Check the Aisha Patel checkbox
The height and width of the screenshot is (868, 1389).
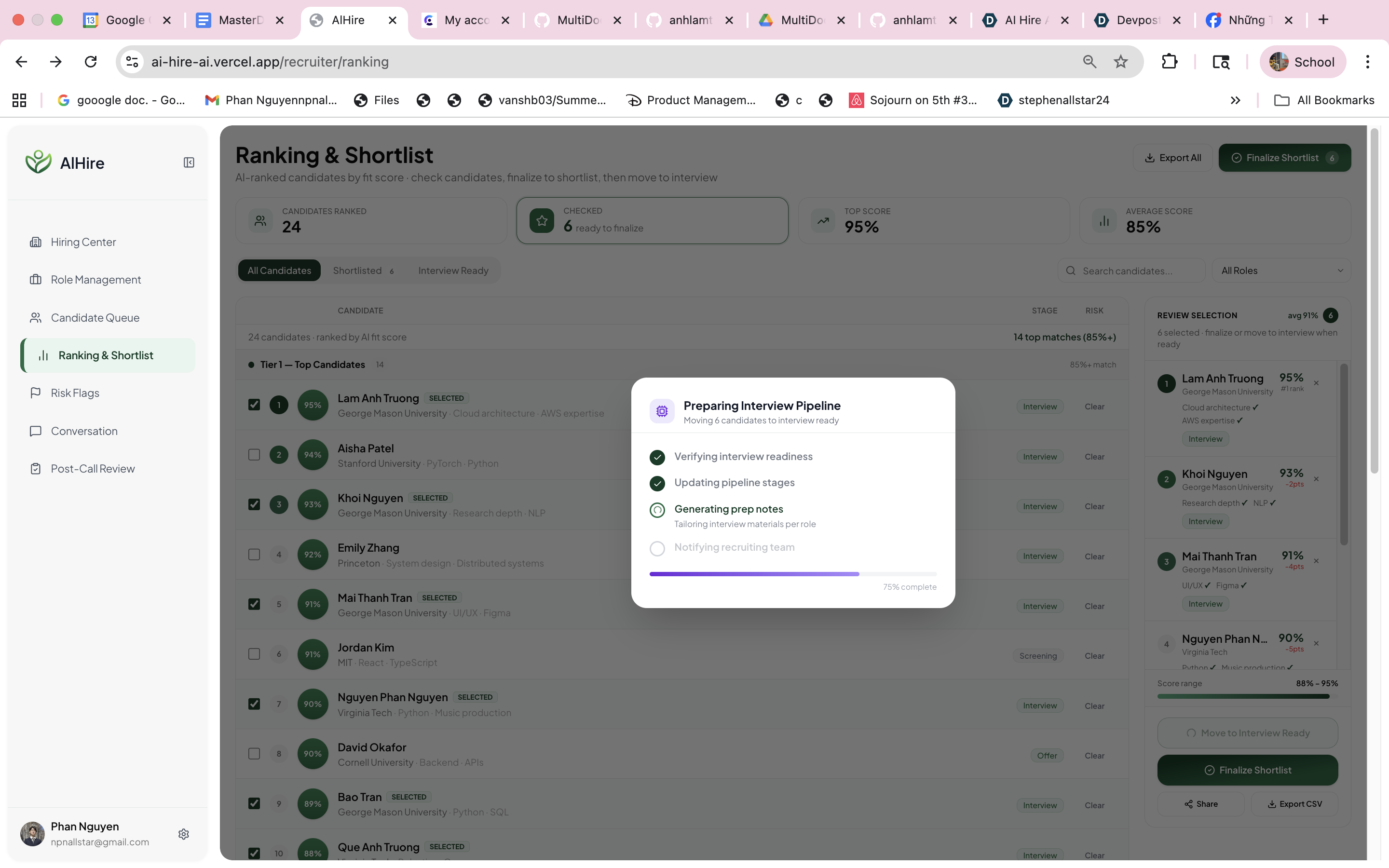click(x=254, y=455)
